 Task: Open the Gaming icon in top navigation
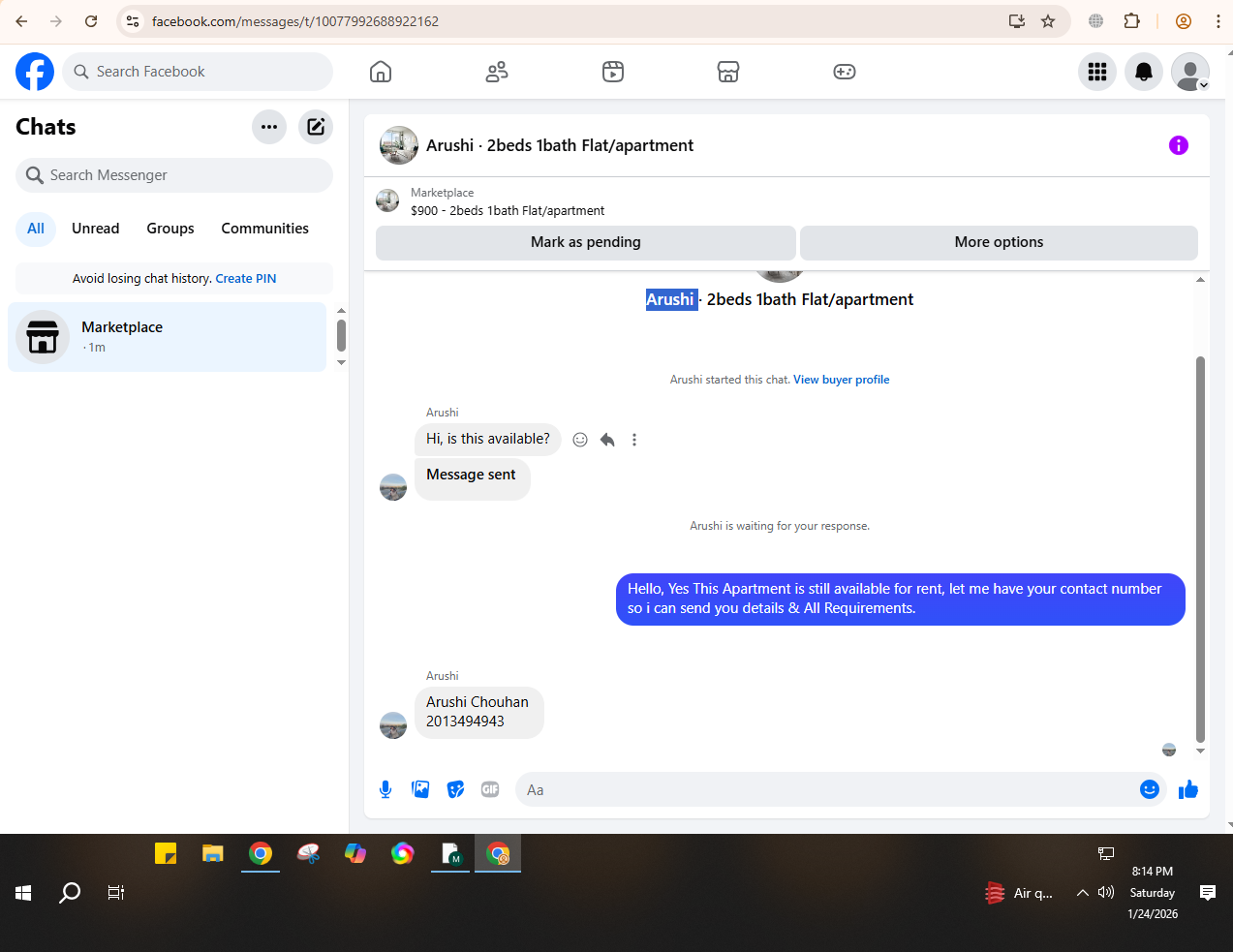click(x=845, y=72)
